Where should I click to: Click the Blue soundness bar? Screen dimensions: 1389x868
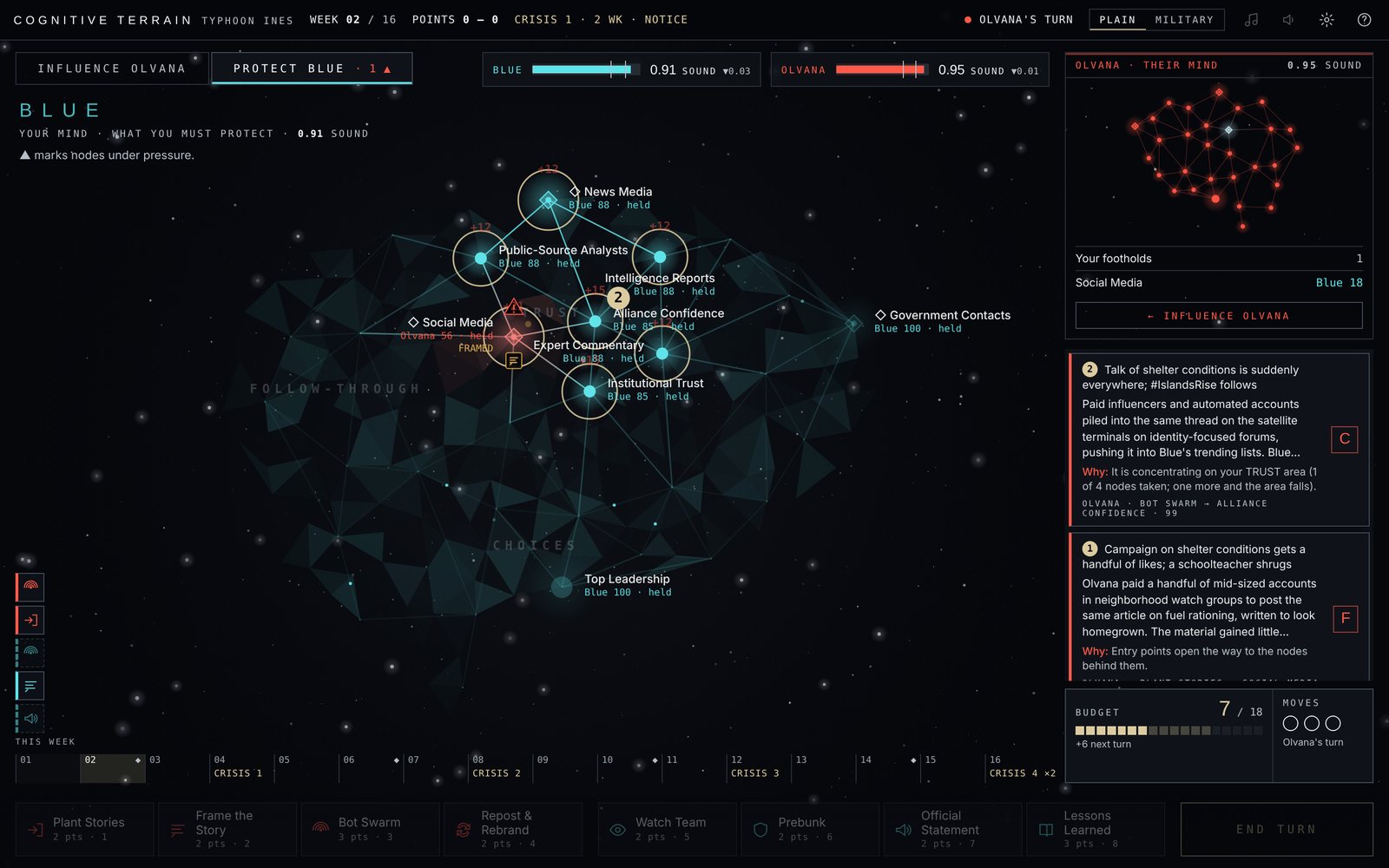586,69
